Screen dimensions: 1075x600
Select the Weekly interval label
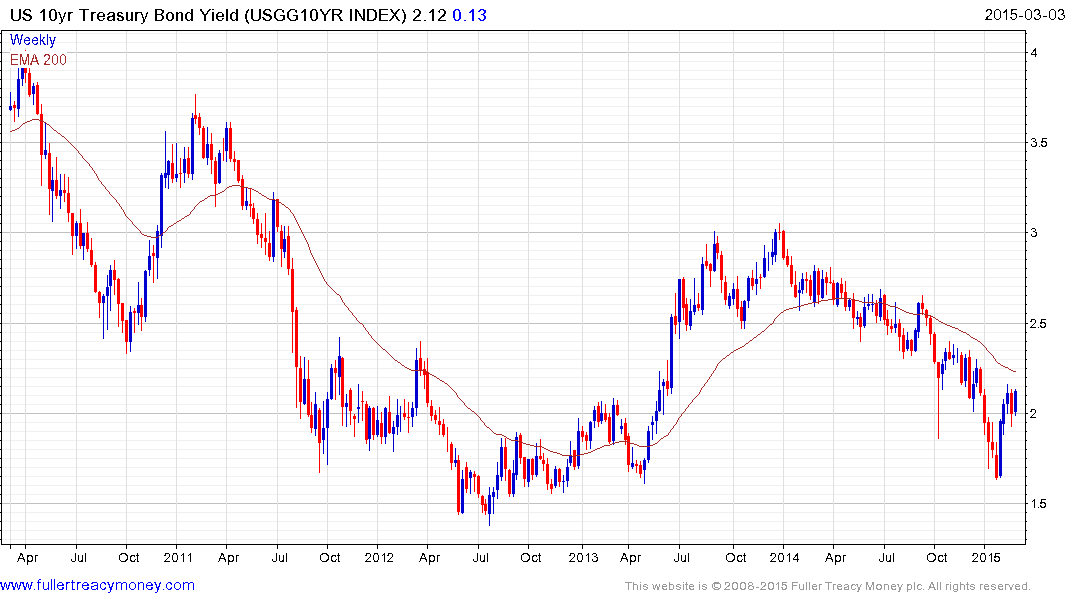tap(33, 40)
